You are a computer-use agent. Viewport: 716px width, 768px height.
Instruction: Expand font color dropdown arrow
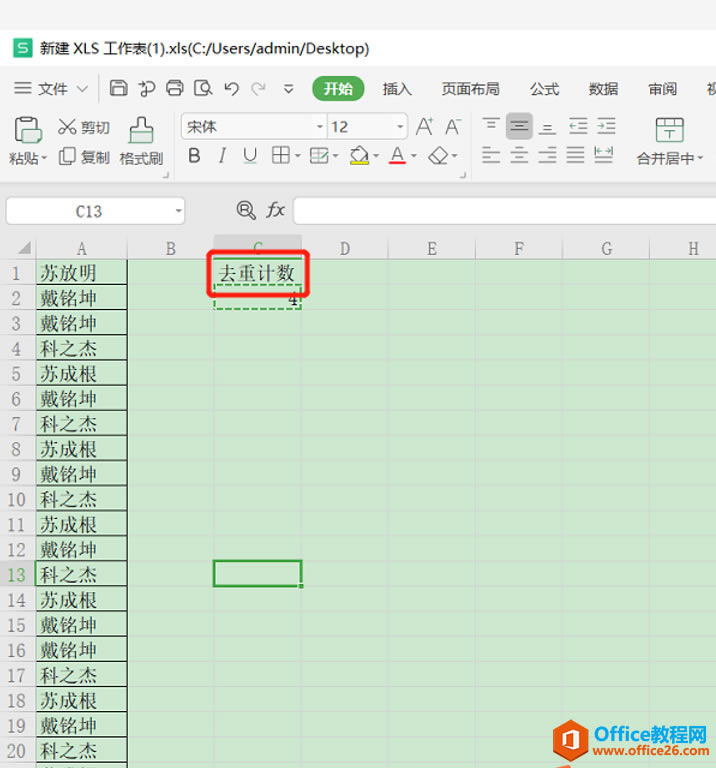(414, 156)
